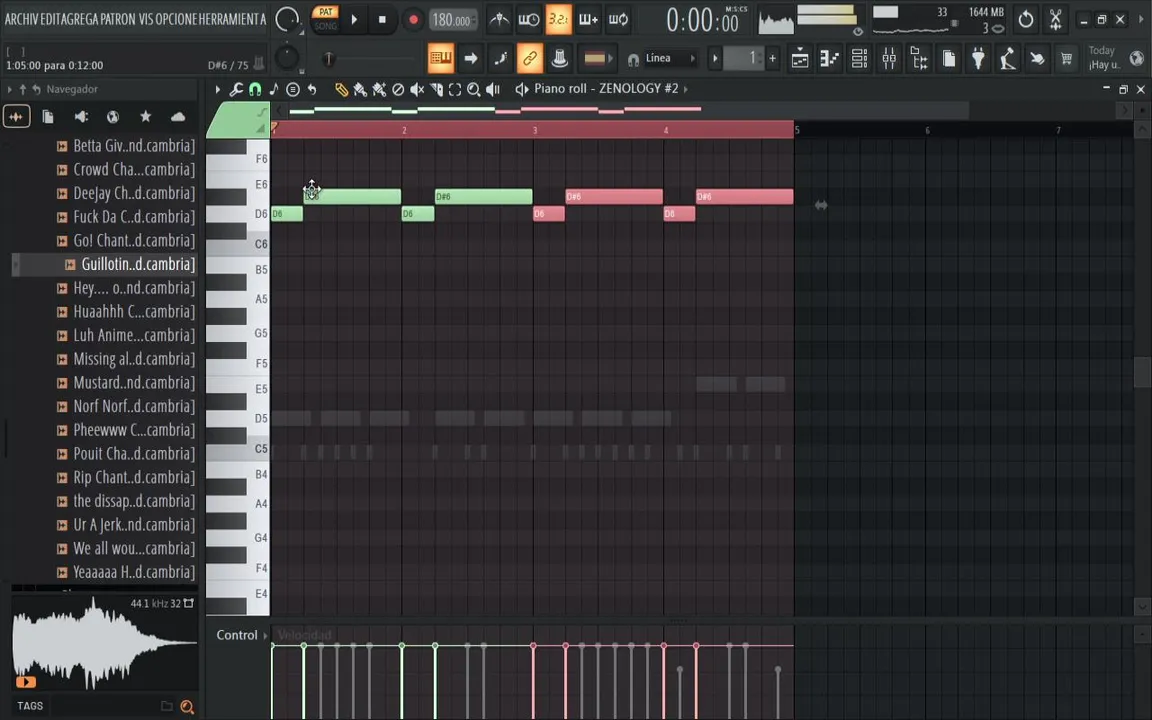Toggle the 3.2.1 countdown before recording

pyautogui.click(x=558, y=20)
